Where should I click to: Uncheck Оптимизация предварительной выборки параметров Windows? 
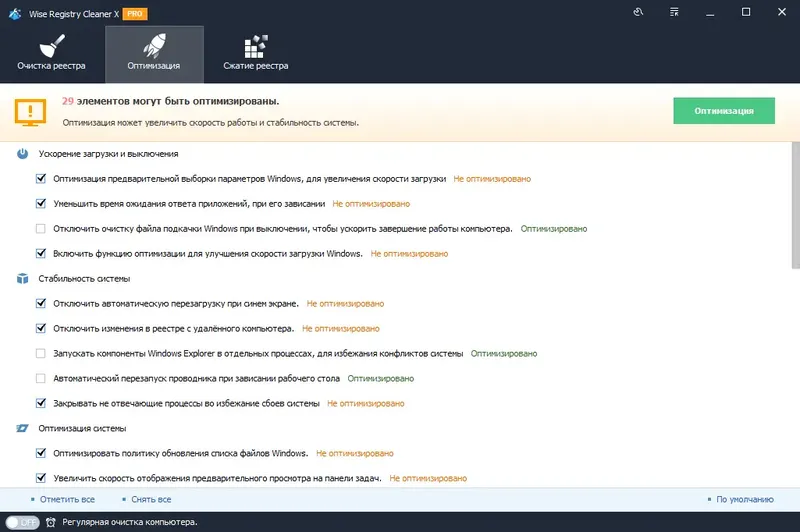click(x=41, y=179)
